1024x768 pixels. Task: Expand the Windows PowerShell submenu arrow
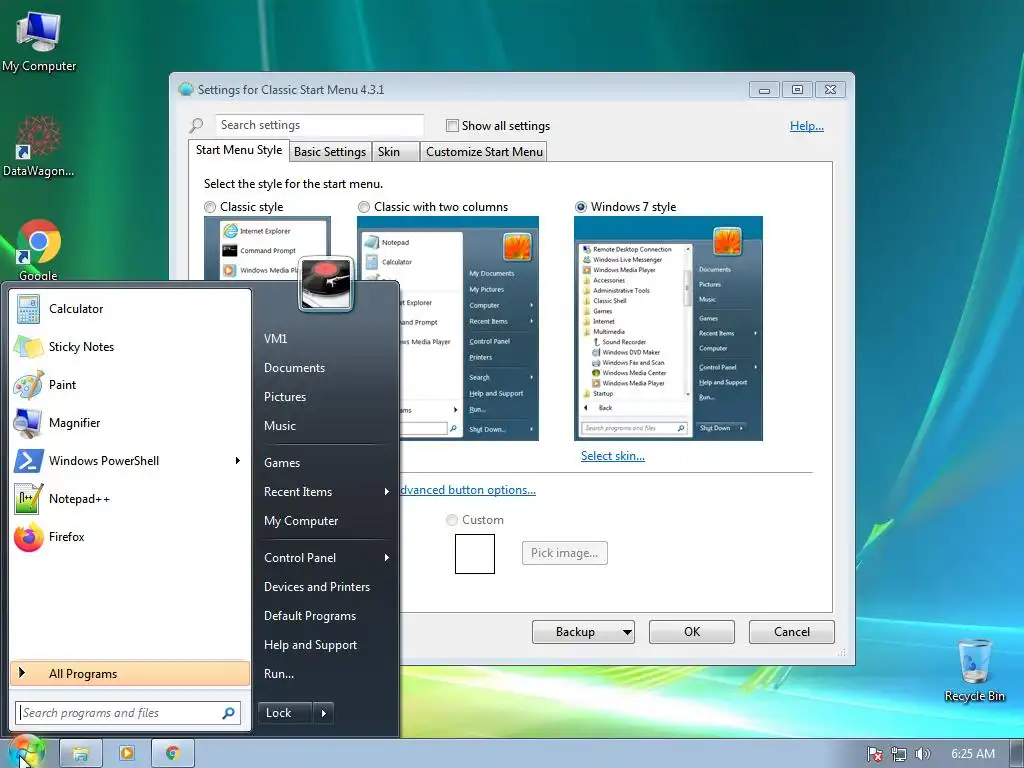238,460
